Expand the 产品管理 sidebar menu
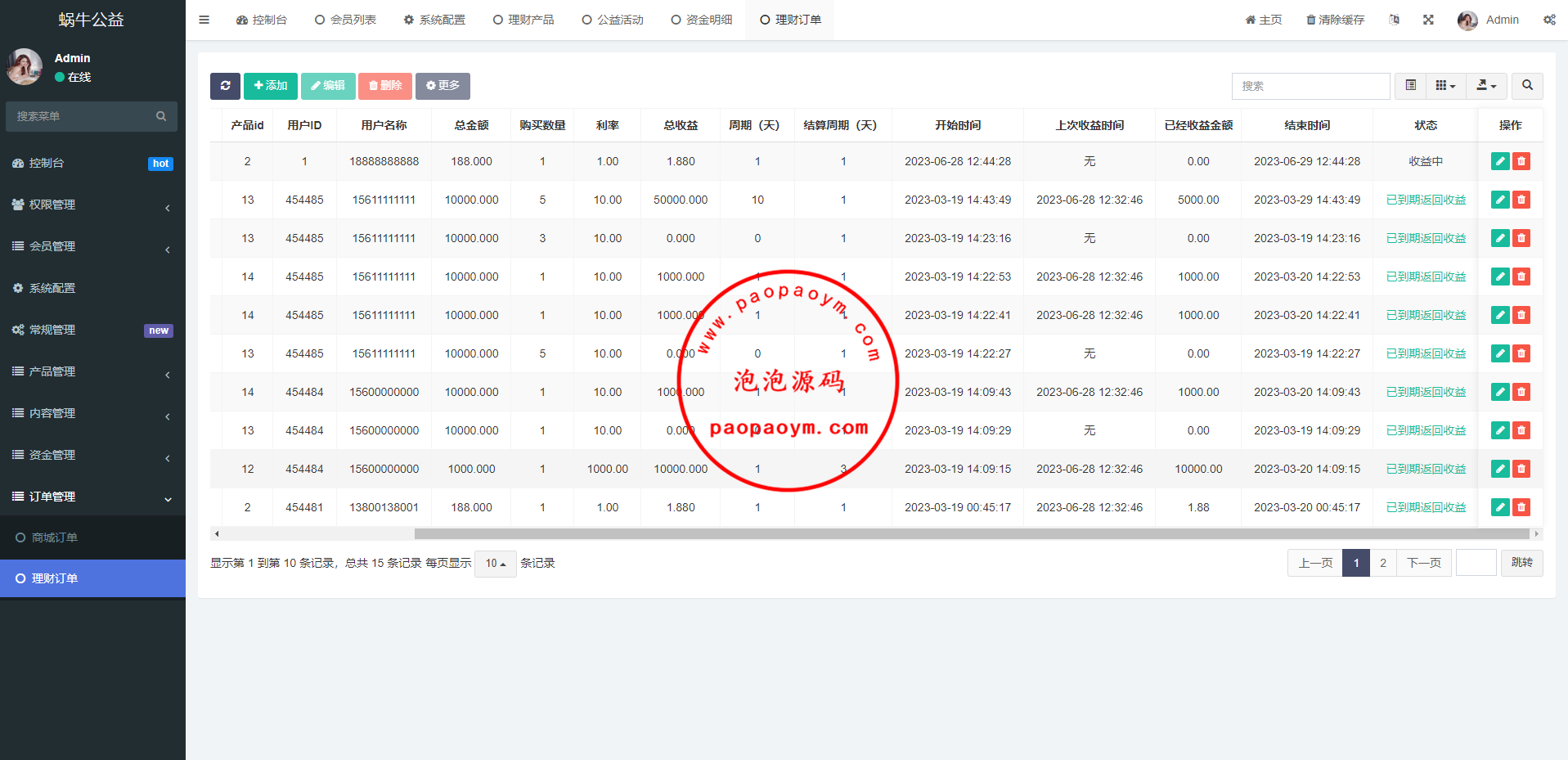The height and width of the screenshot is (760, 1568). coord(92,371)
